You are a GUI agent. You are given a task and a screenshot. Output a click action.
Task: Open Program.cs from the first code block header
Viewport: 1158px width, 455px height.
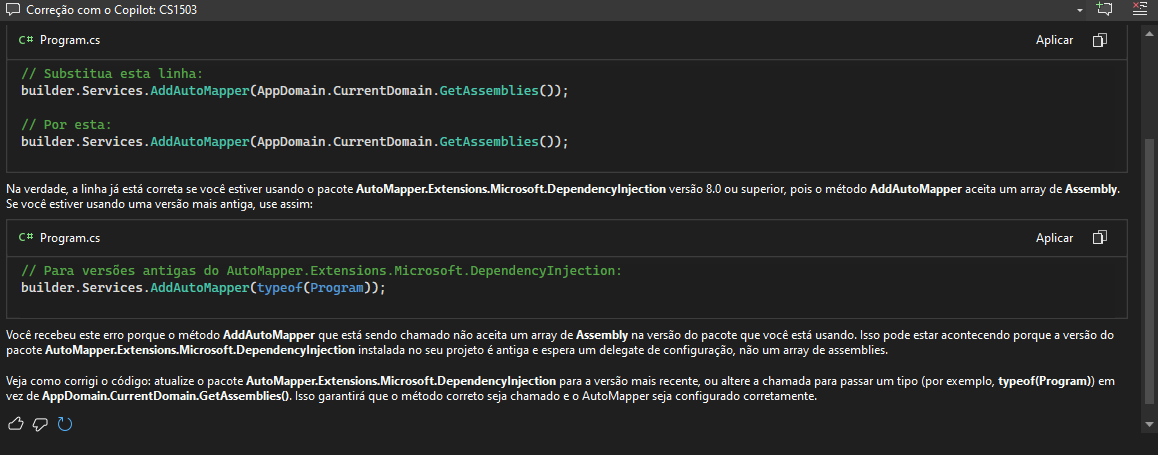click(x=70, y=40)
